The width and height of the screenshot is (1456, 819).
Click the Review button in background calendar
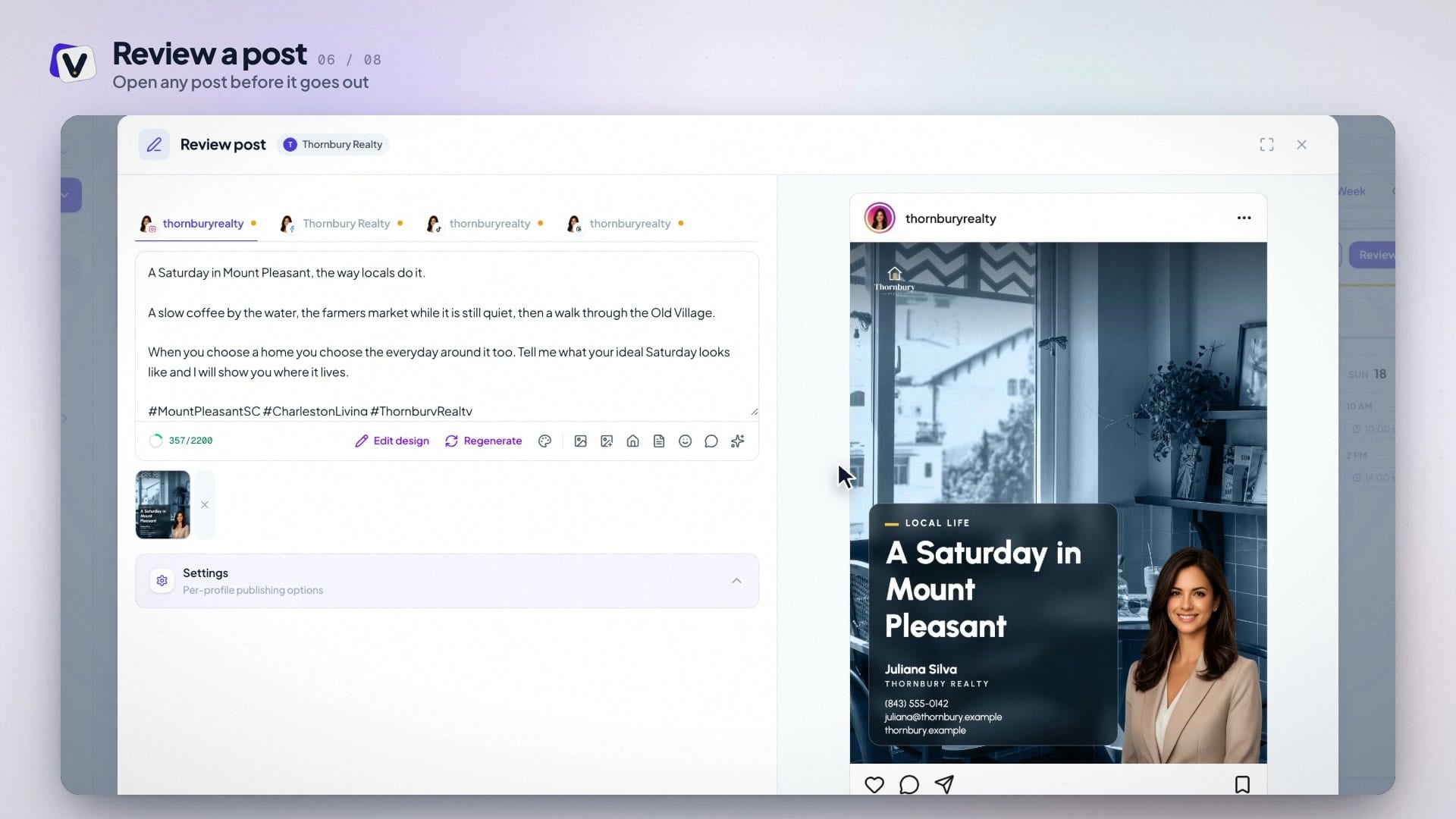click(x=1372, y=256)
